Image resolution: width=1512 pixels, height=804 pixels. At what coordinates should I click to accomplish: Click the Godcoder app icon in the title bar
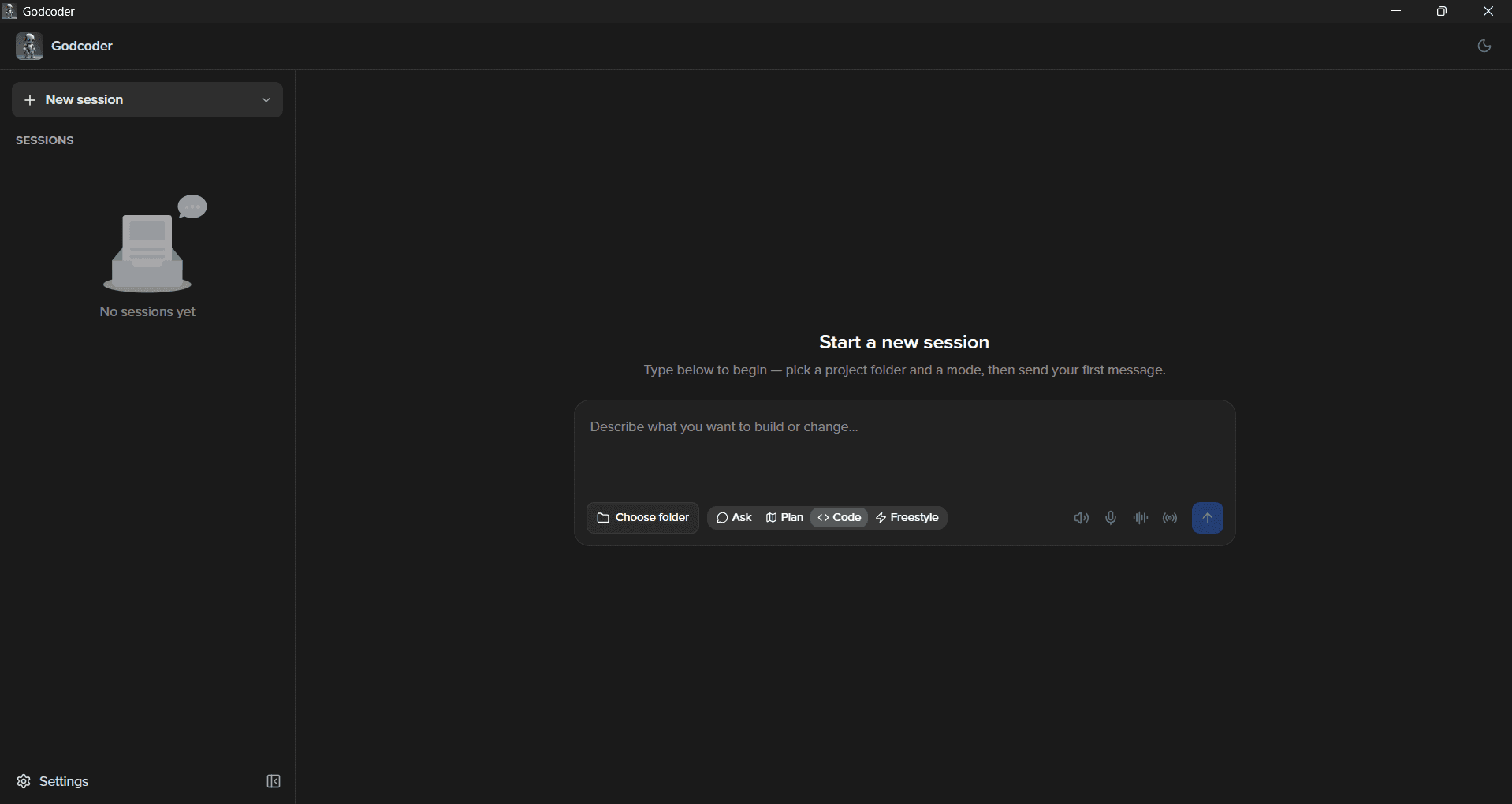pos(9,11)
